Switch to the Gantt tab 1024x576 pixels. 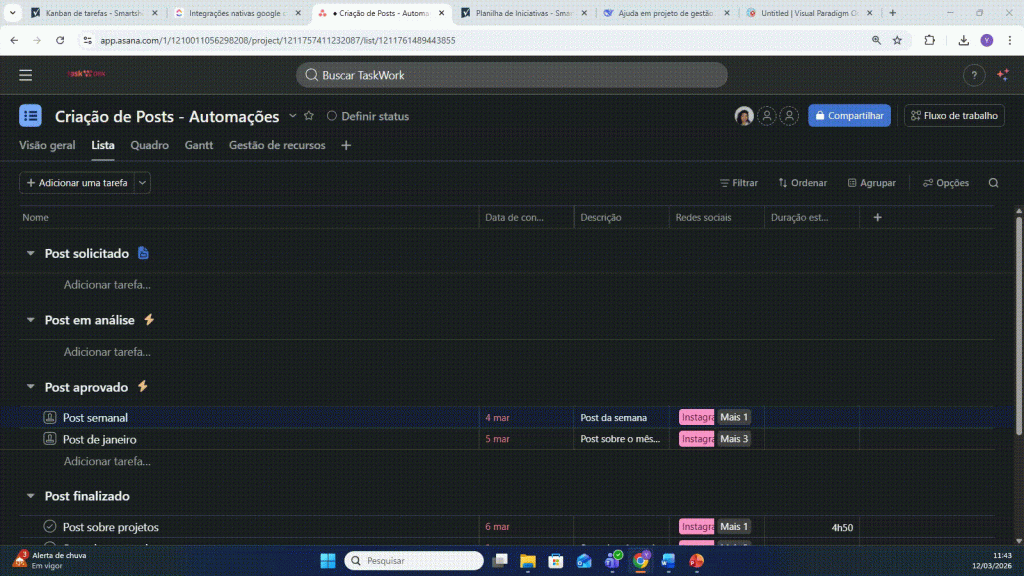(x=199, y=145)
